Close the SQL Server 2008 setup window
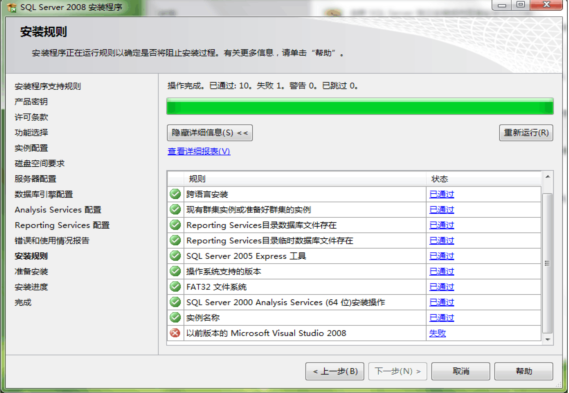 546,5
